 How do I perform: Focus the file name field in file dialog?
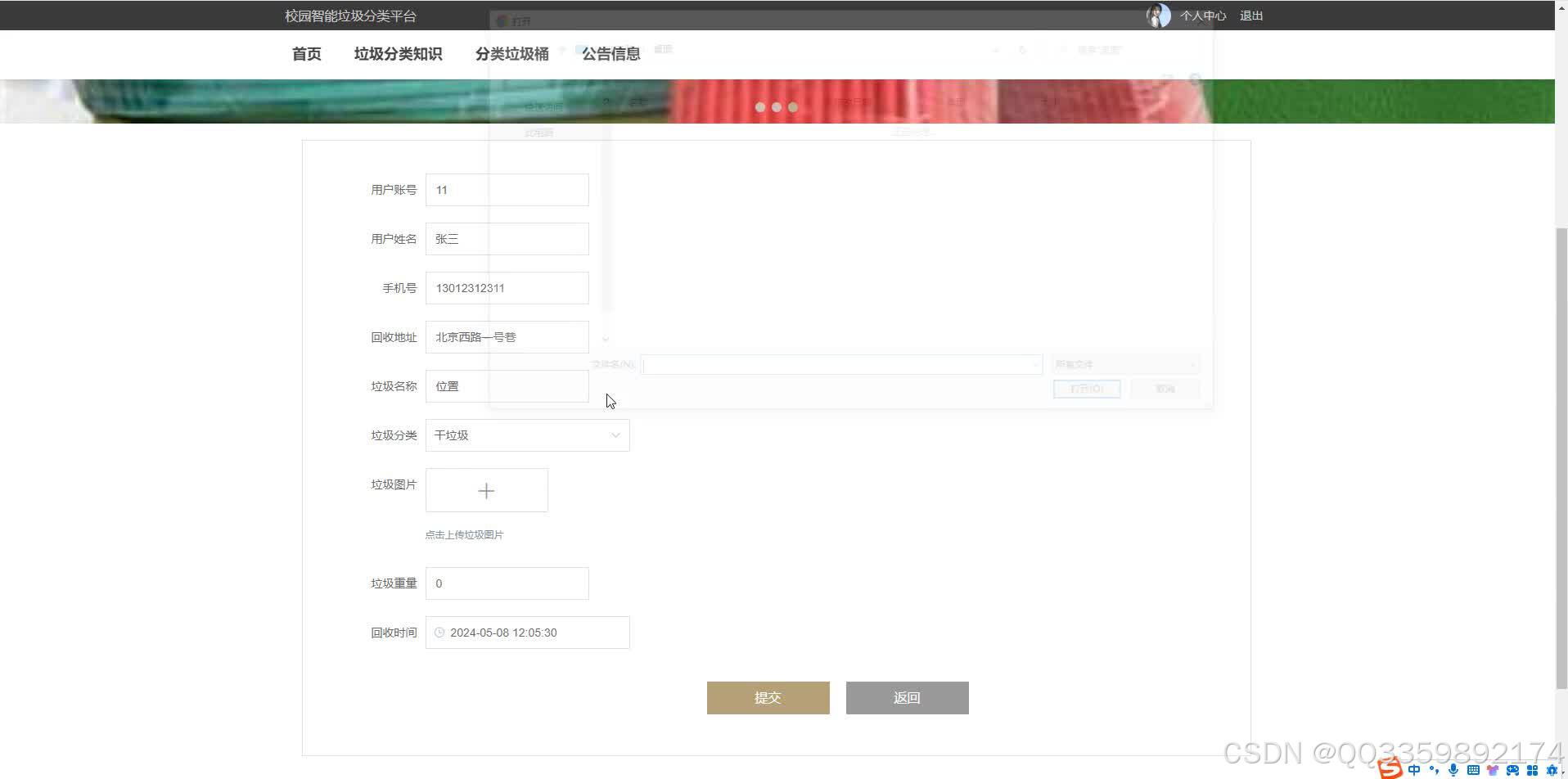[841, 364]
